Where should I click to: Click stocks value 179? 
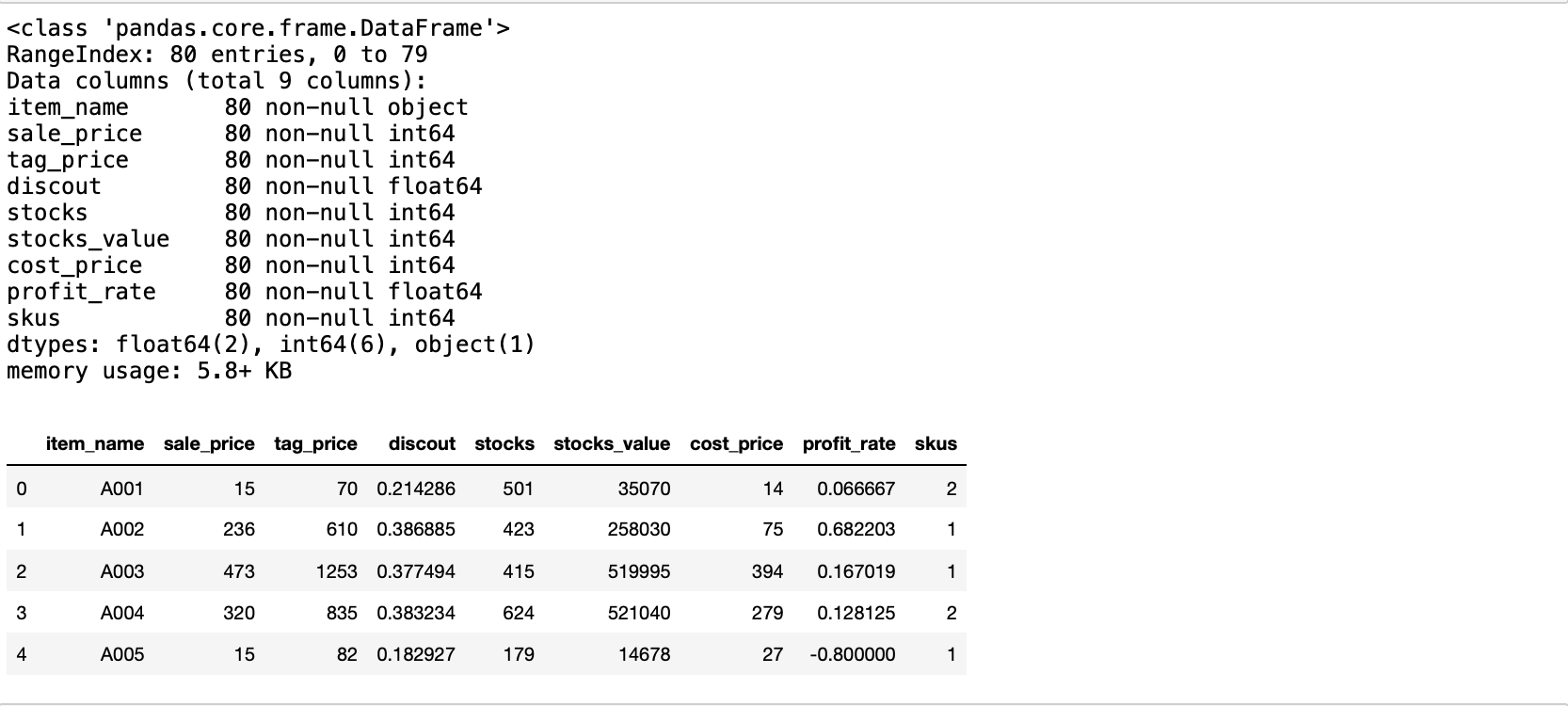pyautogui.click(x=519, y=654)
